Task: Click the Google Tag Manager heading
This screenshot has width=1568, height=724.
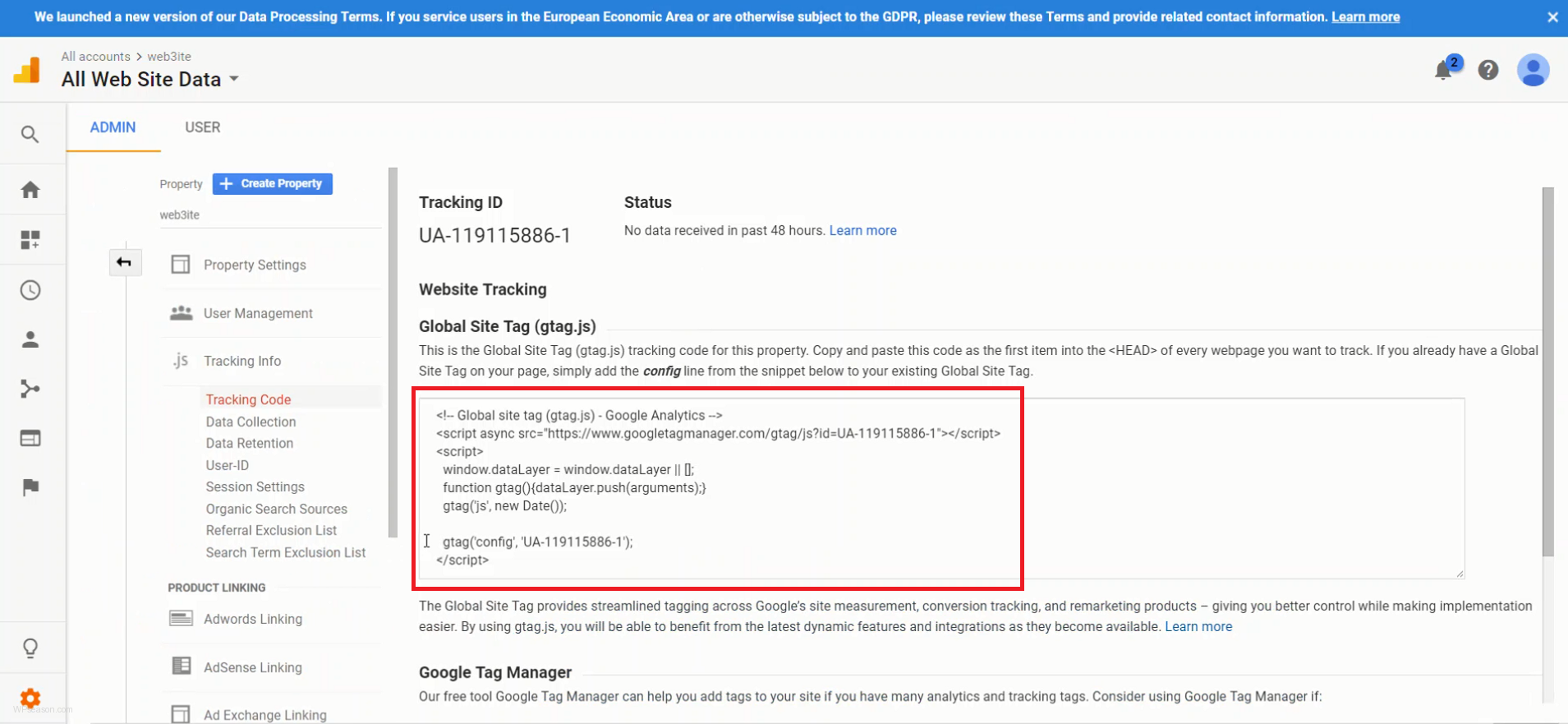Action: (495, 672)
